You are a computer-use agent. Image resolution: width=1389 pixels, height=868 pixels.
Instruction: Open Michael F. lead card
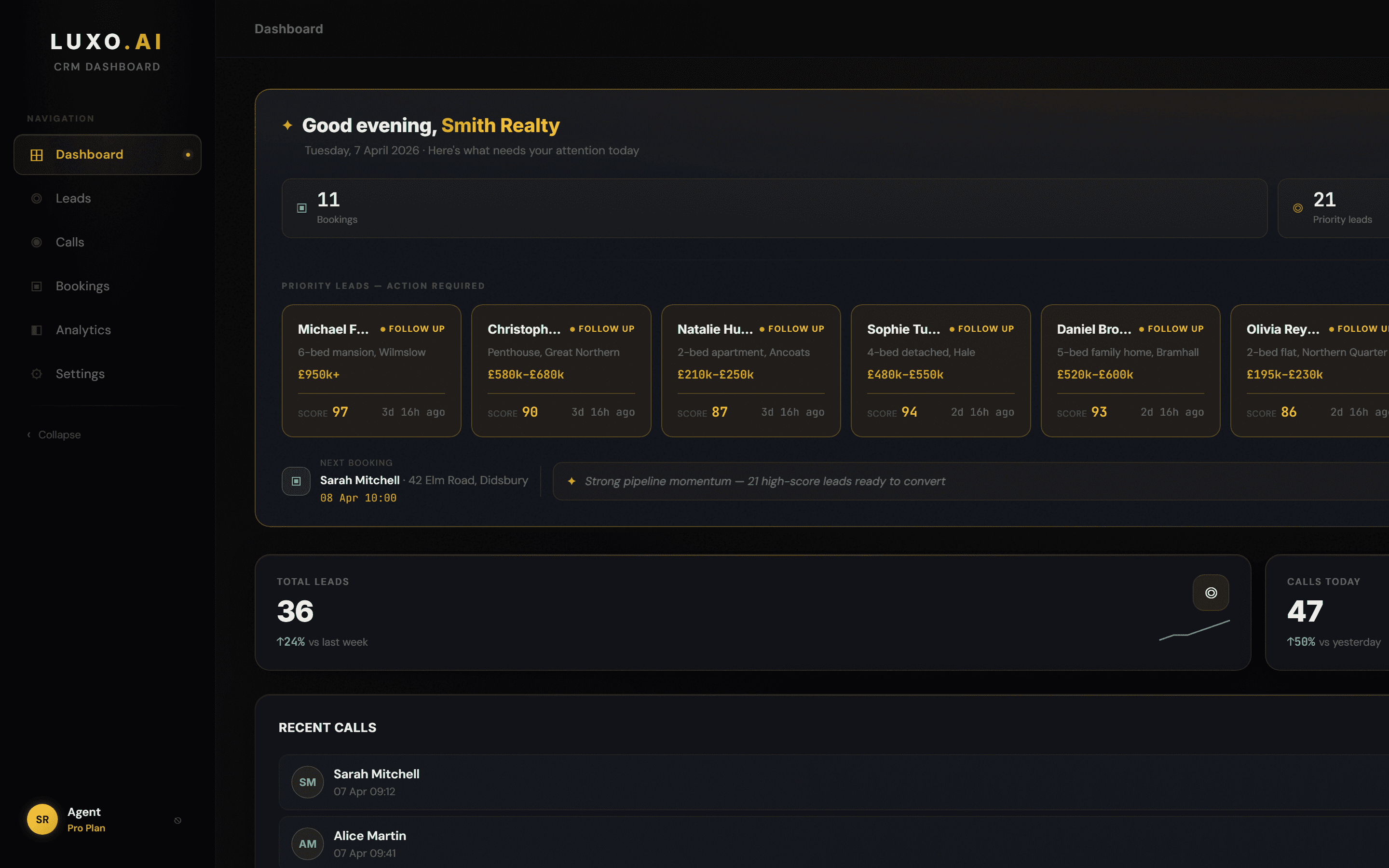click(x=371, y=371)
